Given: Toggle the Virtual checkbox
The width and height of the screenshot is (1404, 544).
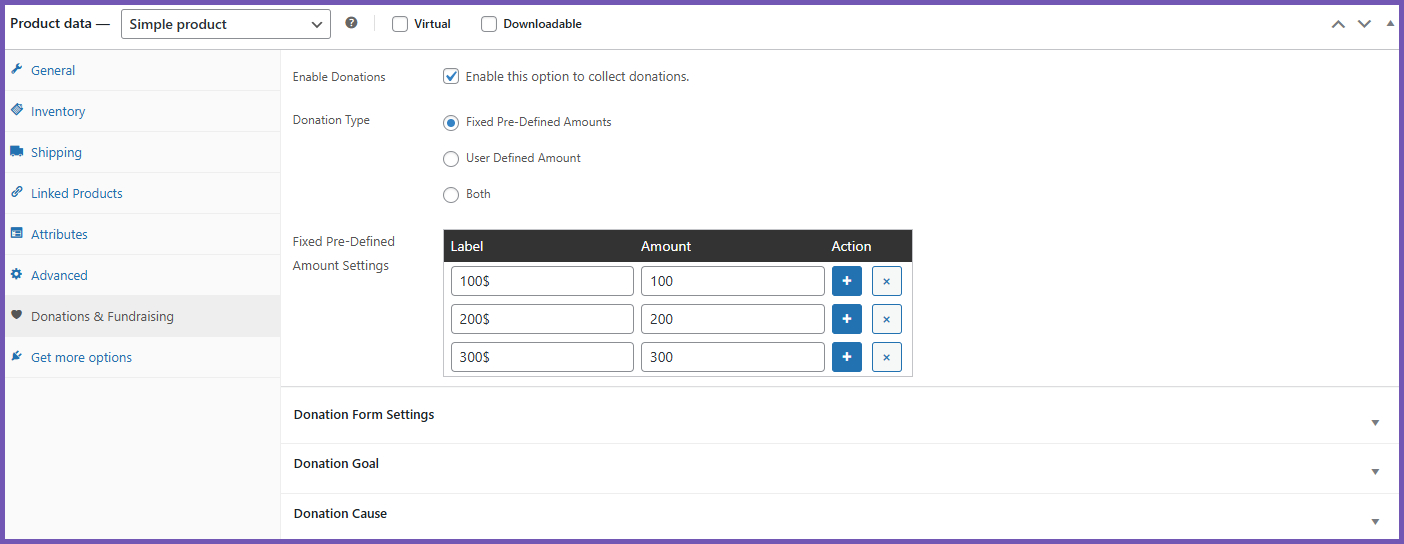Looking at the screenshot, I should pyautogui.click(x=400, y=24).
